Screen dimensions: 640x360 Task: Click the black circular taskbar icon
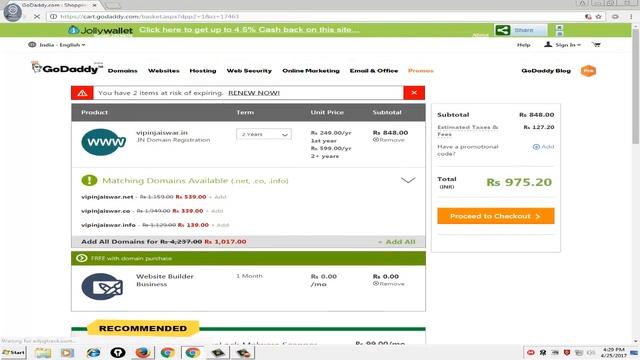118,352
